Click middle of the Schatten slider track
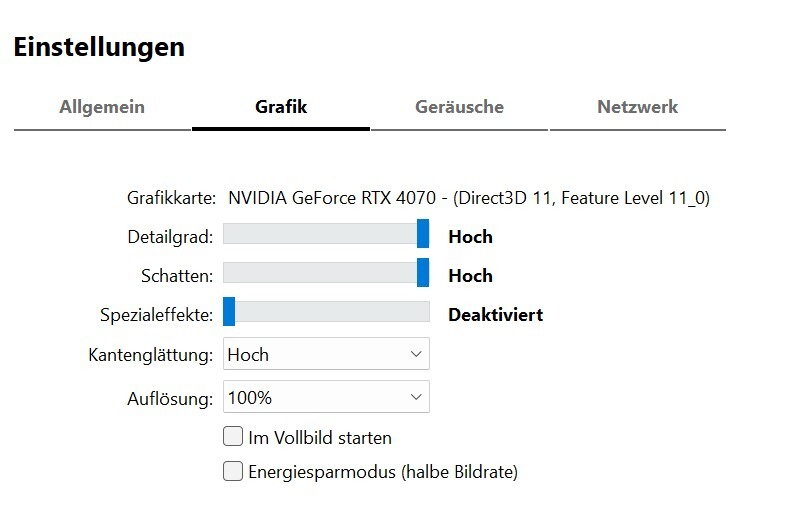This screenshot has width=785, height=526. tap(326, 273)
